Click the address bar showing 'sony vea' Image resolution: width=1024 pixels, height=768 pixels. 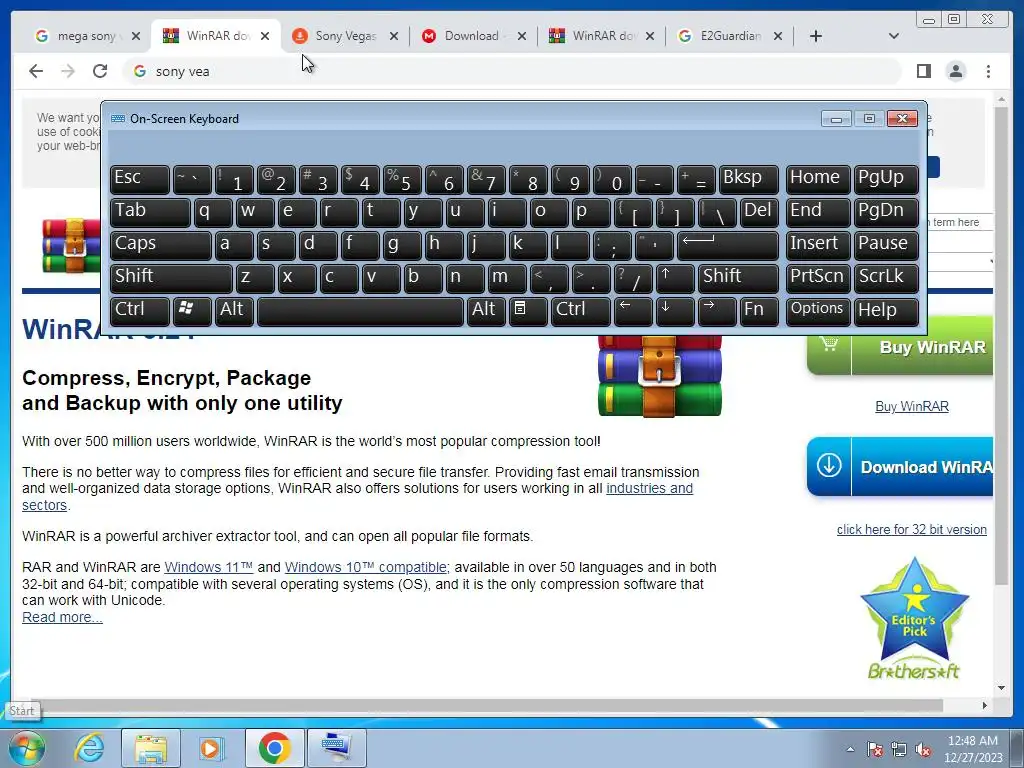pyautogui.click(x=511, y=71)
